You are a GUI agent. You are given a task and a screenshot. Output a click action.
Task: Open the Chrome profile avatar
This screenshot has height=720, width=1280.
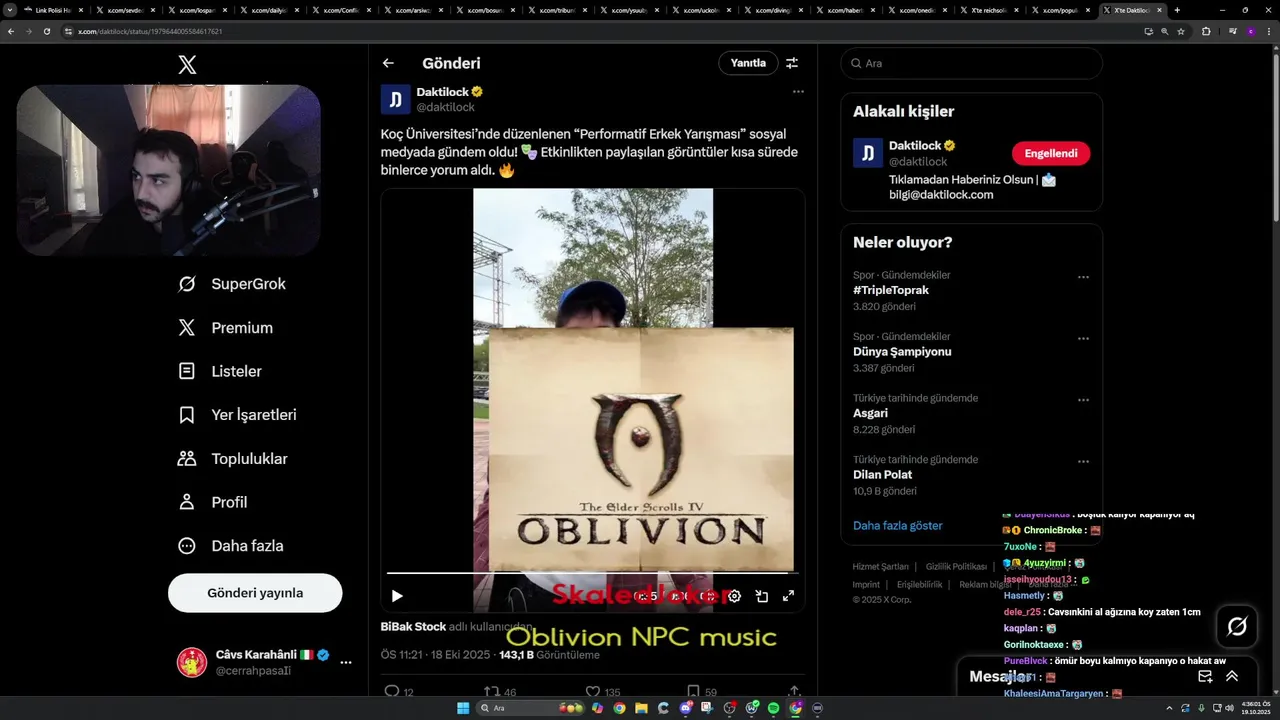(x=1250, y=31)
